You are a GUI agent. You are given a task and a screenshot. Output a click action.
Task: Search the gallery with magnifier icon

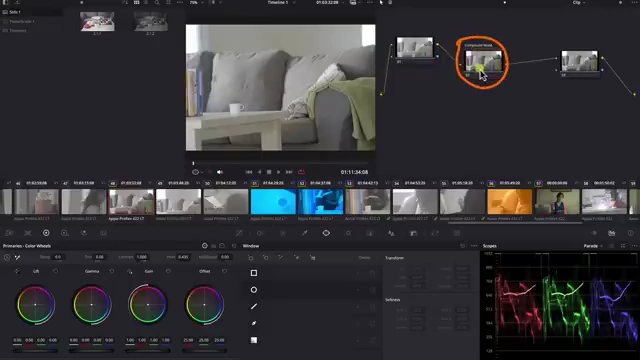click(157, 2)
